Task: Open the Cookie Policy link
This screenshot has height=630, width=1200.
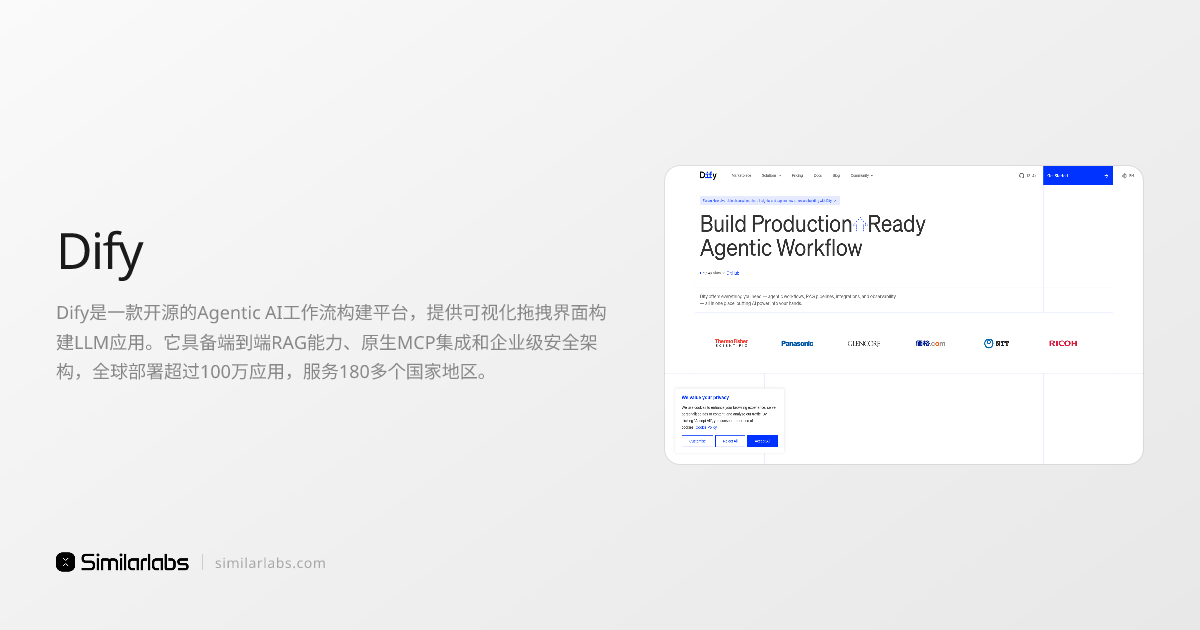Action: tap(706, 427)
